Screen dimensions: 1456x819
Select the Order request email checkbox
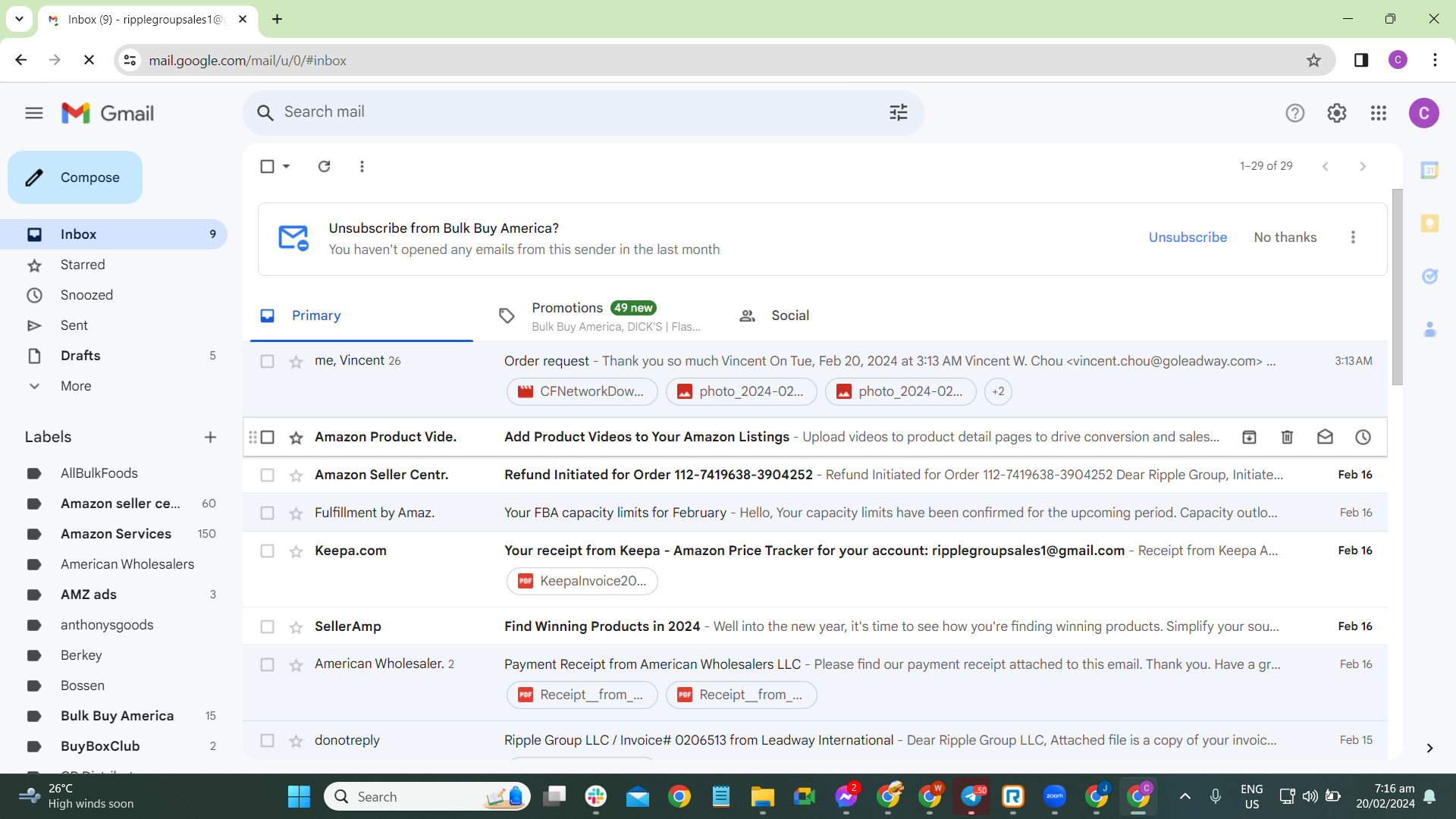coord(267,361)
